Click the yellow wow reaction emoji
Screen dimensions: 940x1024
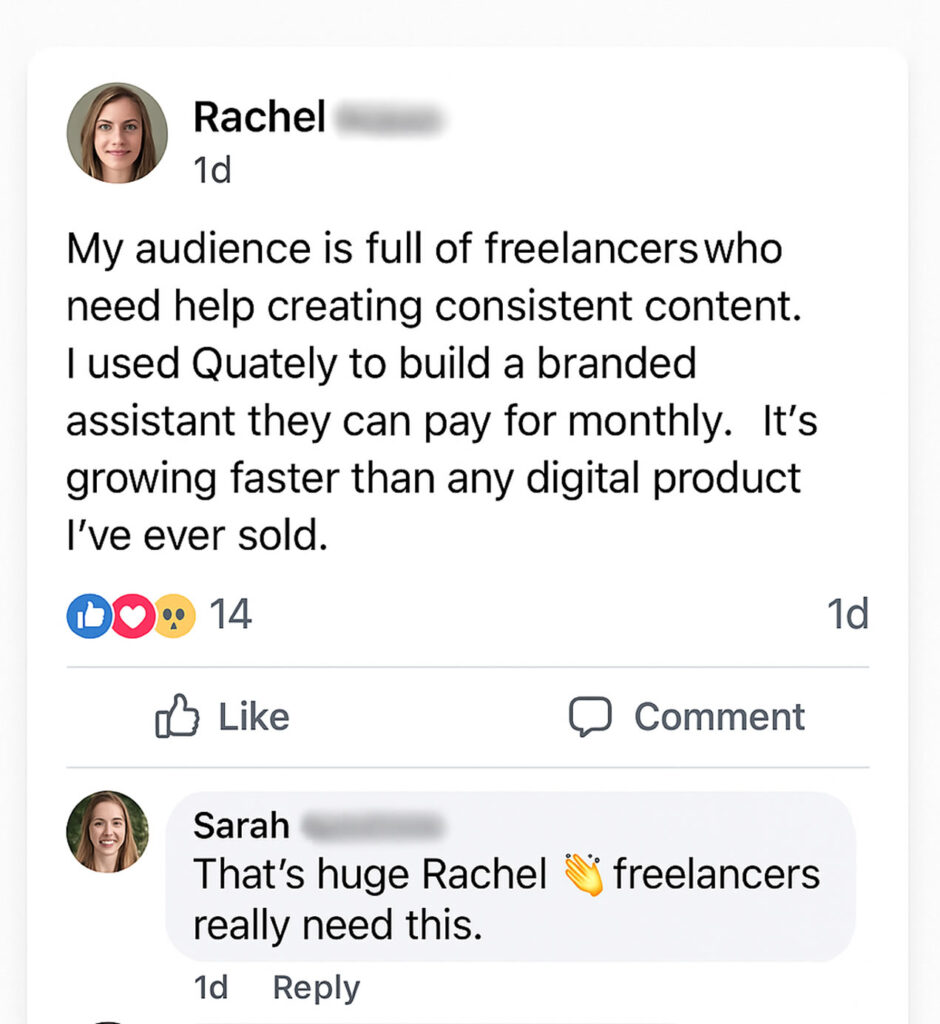point(174,615)
